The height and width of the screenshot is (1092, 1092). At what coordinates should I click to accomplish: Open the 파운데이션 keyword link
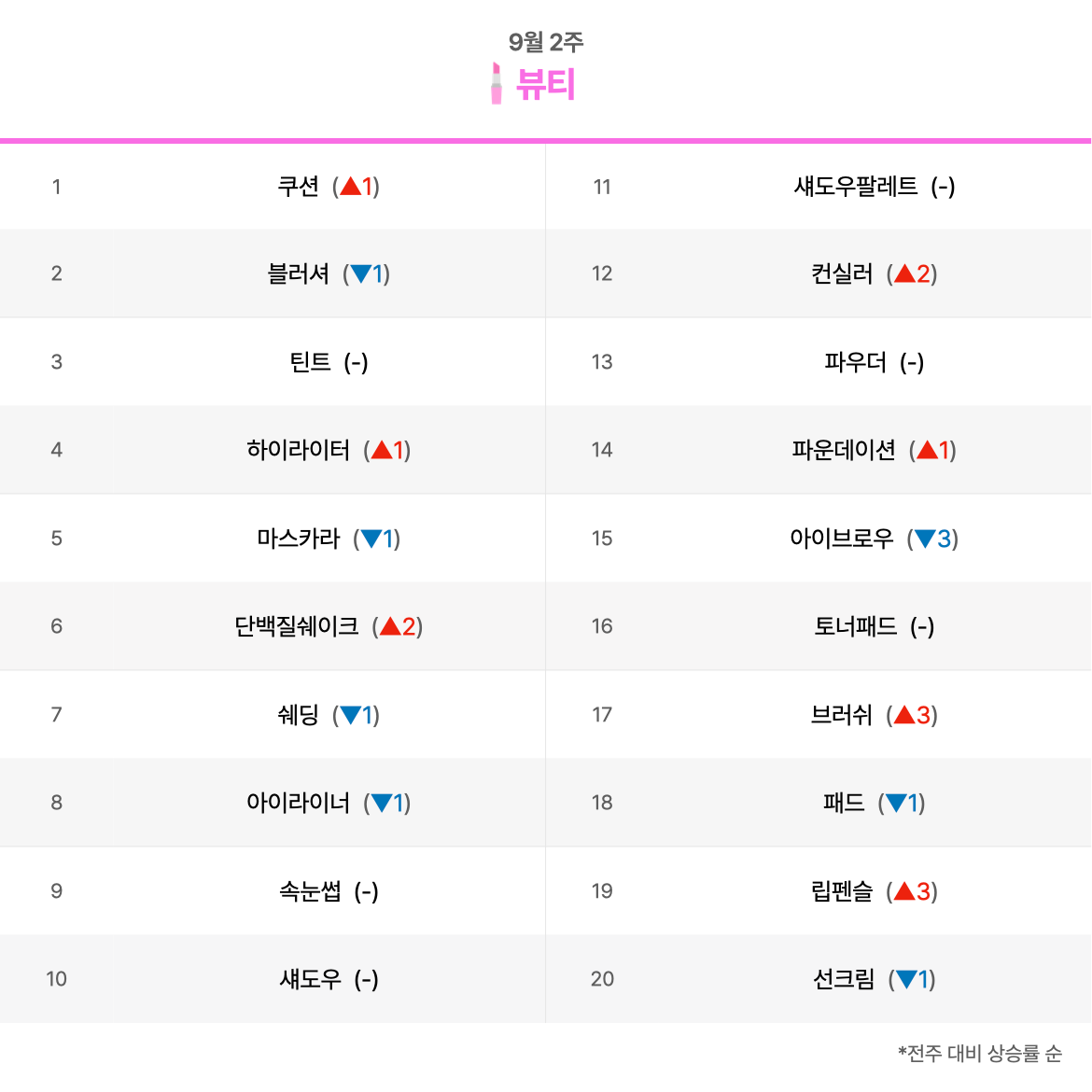(844, 450)
